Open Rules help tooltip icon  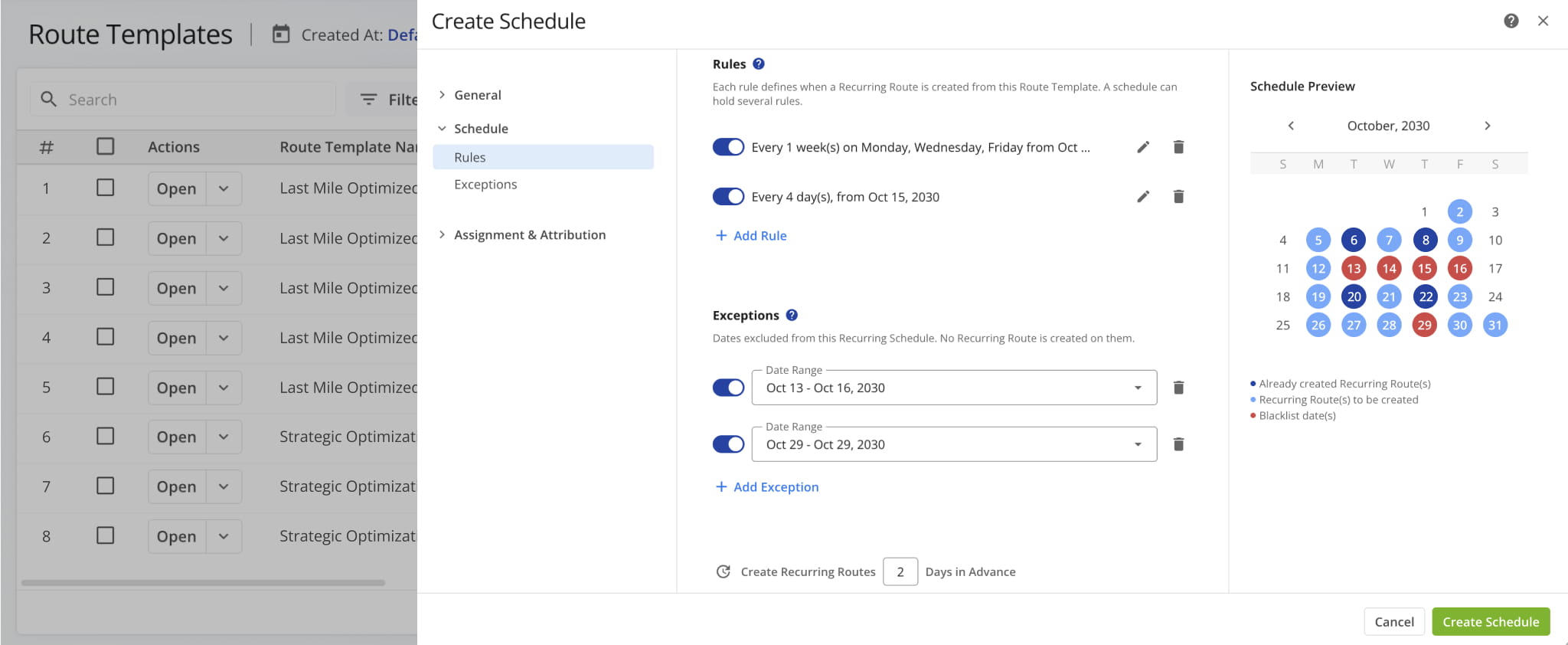[759, 64]
